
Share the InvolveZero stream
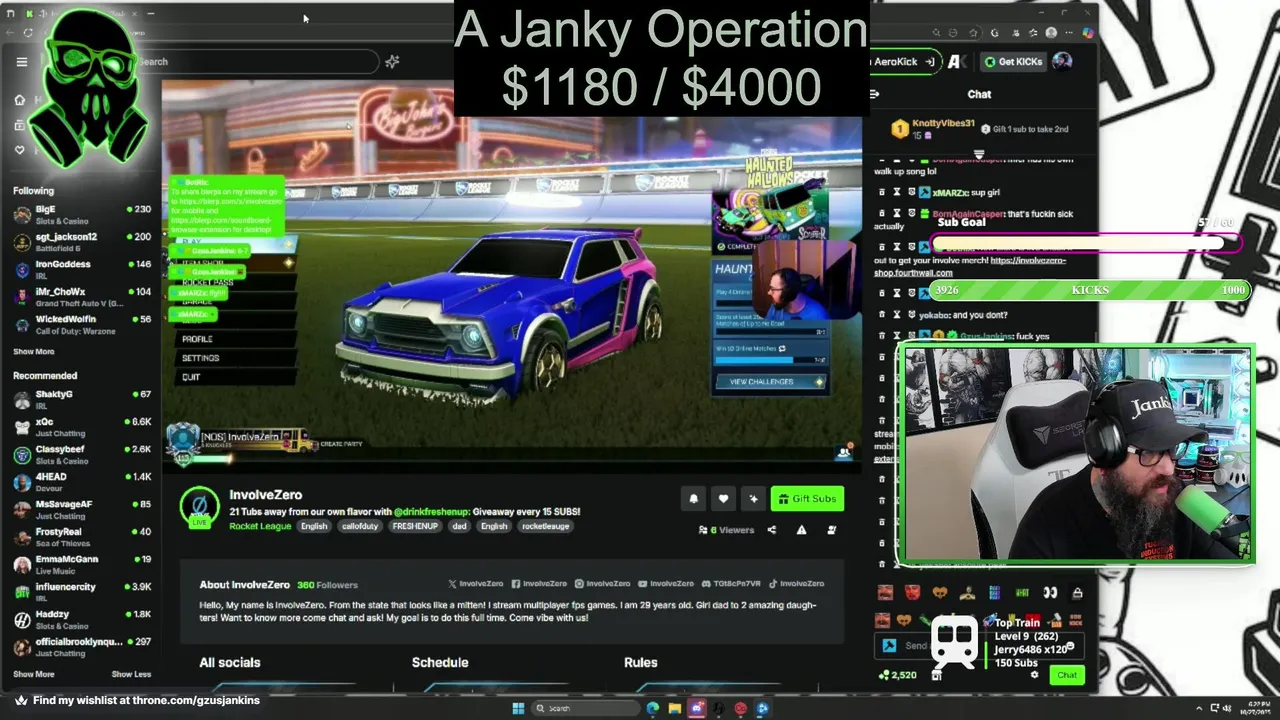click(771, 530)
